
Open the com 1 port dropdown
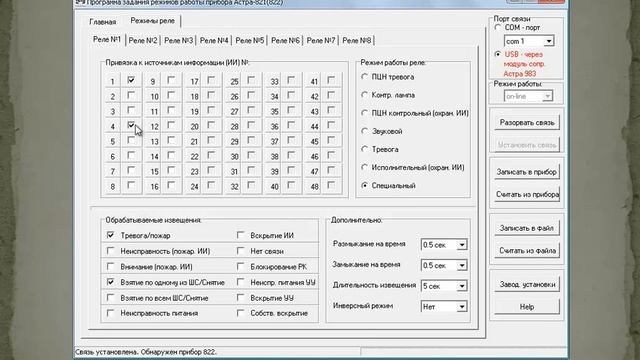tap(549, 41)
